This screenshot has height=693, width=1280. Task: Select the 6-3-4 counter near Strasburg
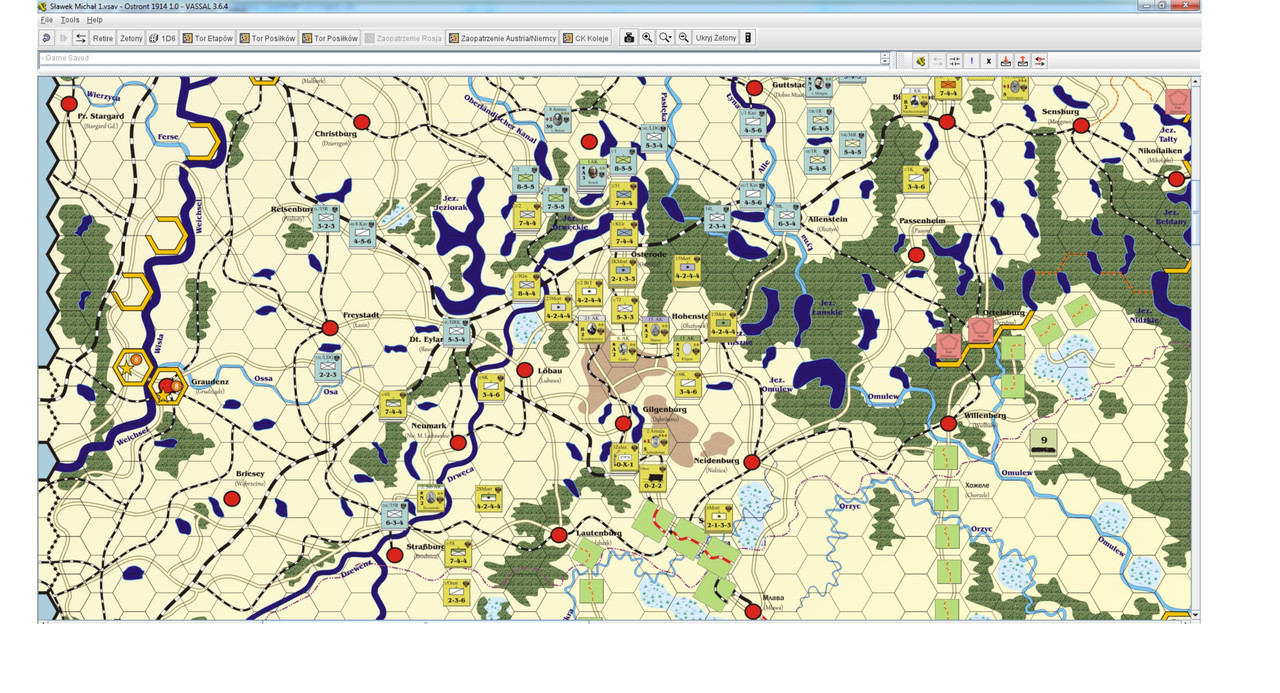point(394,513)
